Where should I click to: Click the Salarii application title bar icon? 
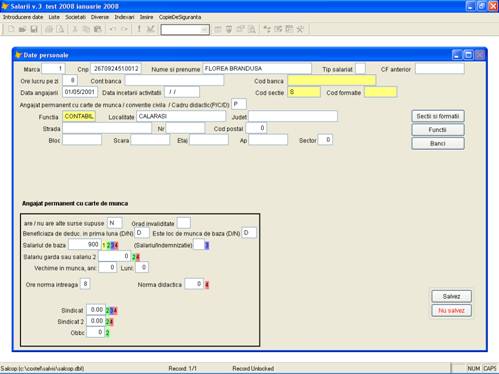tap(5, 6)
